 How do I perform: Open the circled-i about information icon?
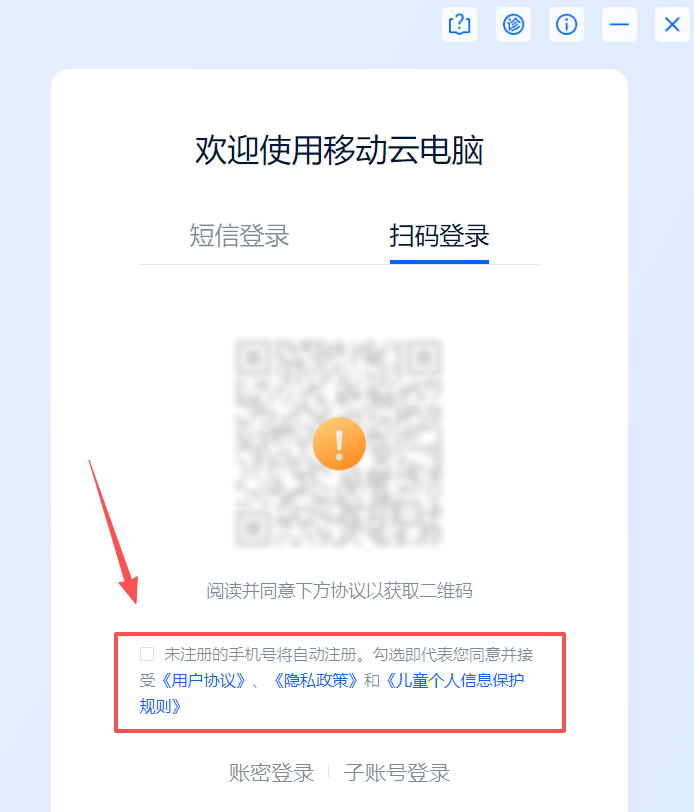(567, 24)
